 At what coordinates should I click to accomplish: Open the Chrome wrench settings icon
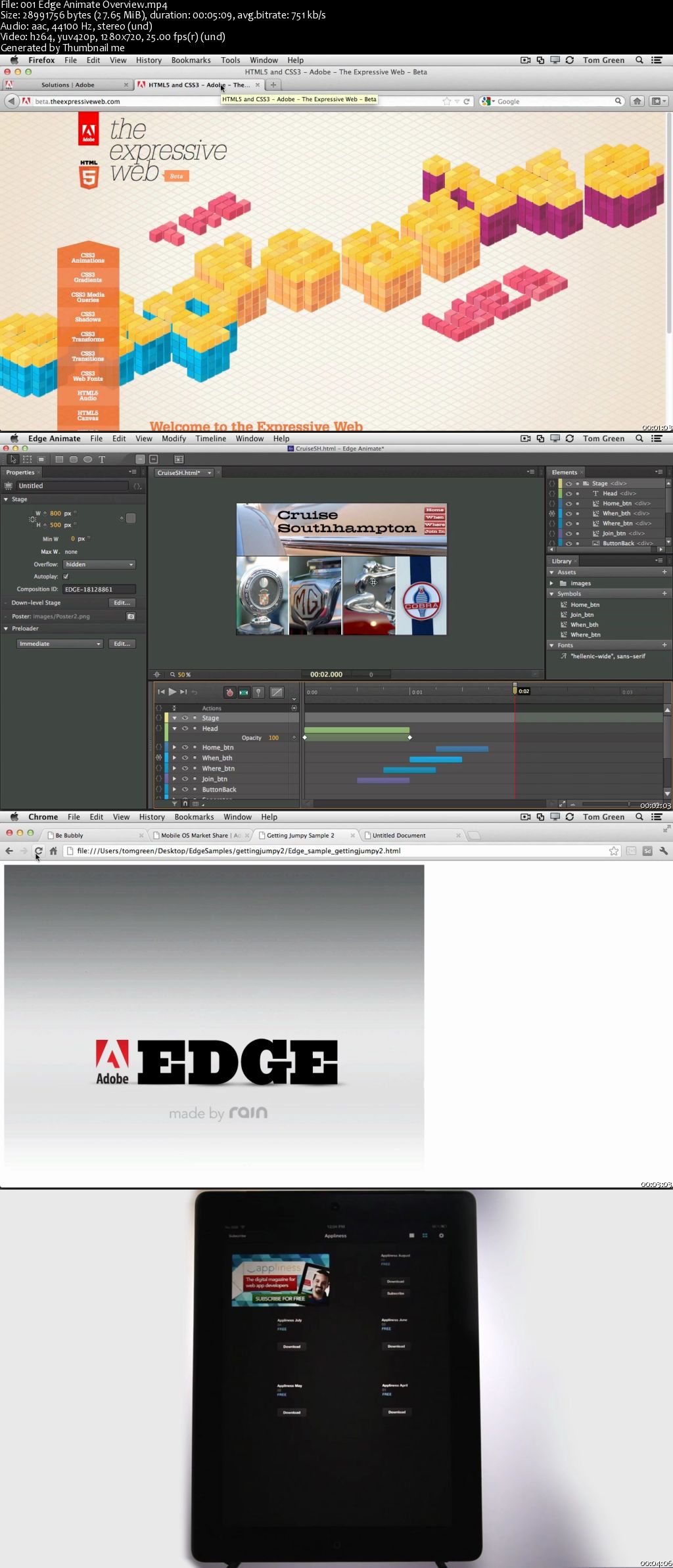coord(664,851)
